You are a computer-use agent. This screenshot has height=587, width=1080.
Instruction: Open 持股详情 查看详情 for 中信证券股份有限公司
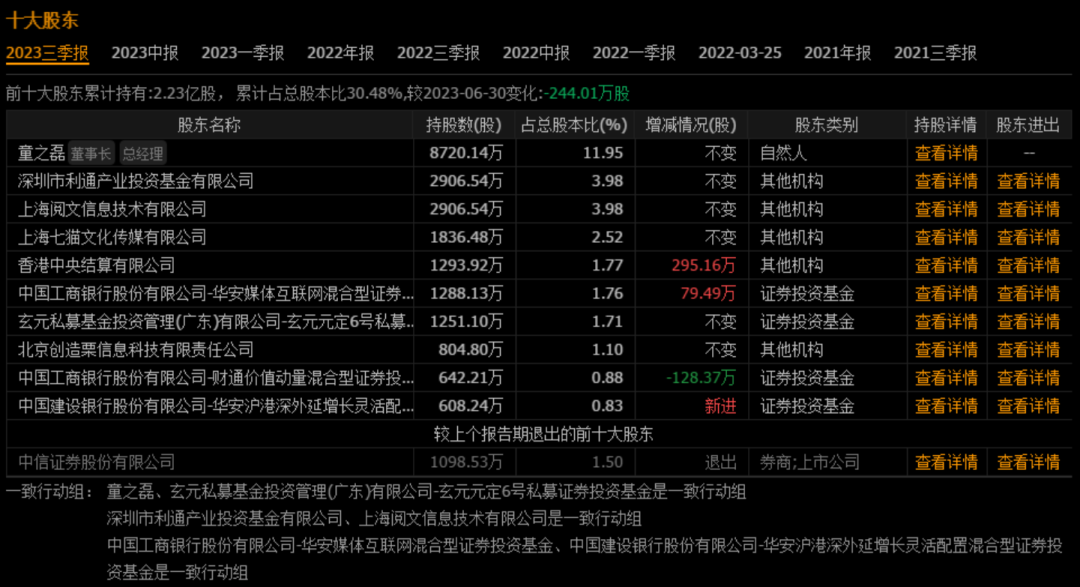click(946, 462)
